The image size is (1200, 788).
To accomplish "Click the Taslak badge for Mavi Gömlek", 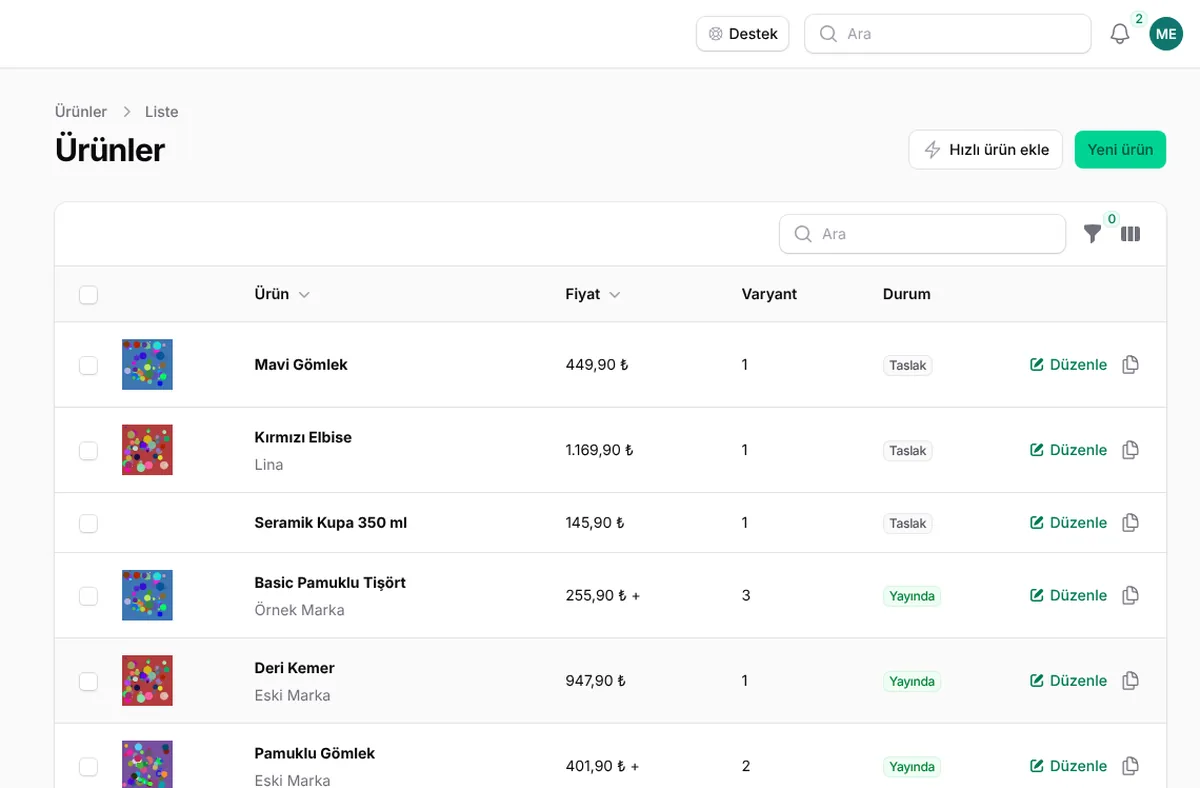I will point(908,366).
